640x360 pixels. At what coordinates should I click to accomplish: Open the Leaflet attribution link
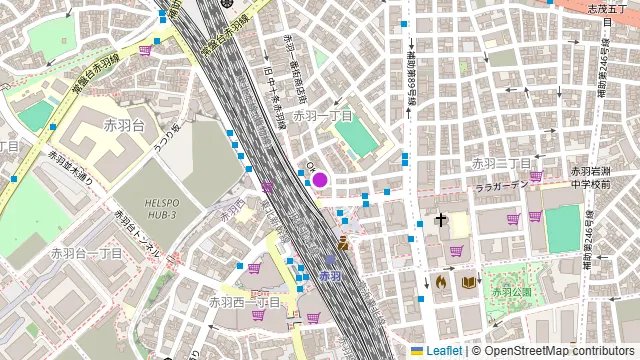pos(444,351)
